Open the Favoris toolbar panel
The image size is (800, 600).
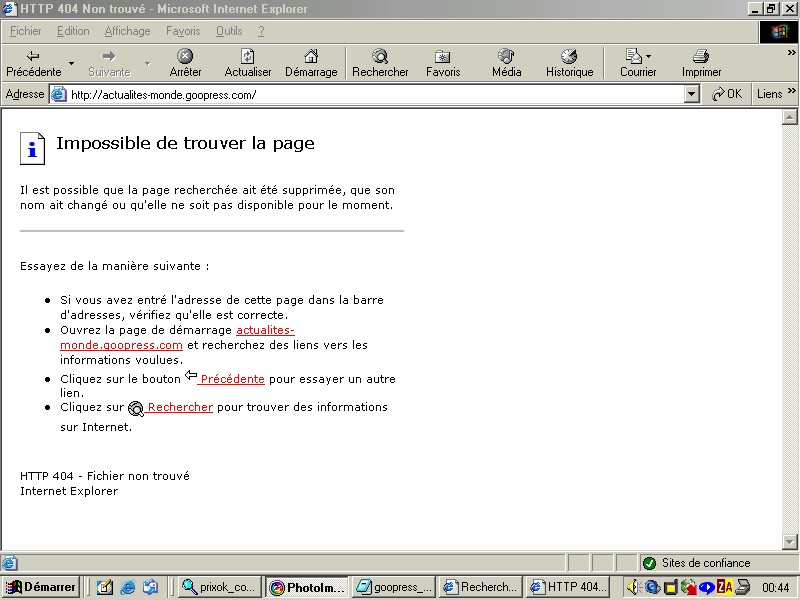point(443,63)
